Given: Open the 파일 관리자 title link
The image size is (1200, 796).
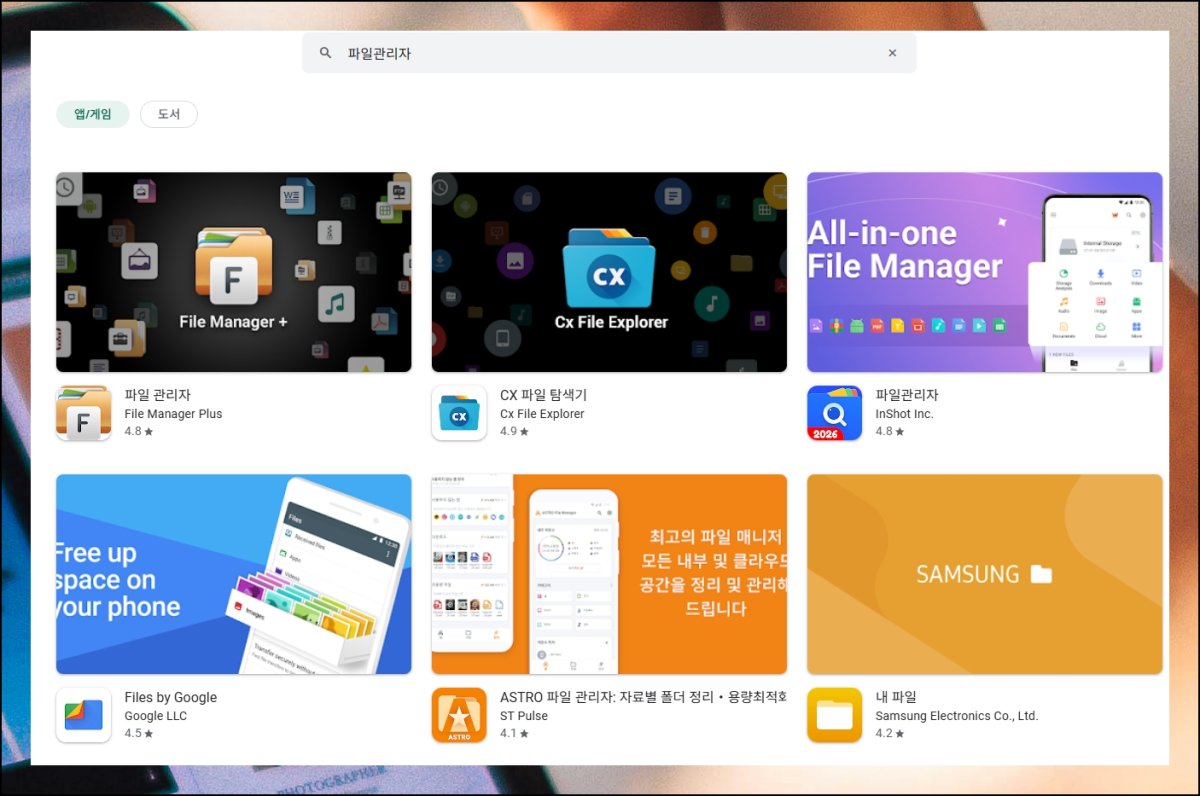Looking at the screenshot, I should (x=157, y=395).
